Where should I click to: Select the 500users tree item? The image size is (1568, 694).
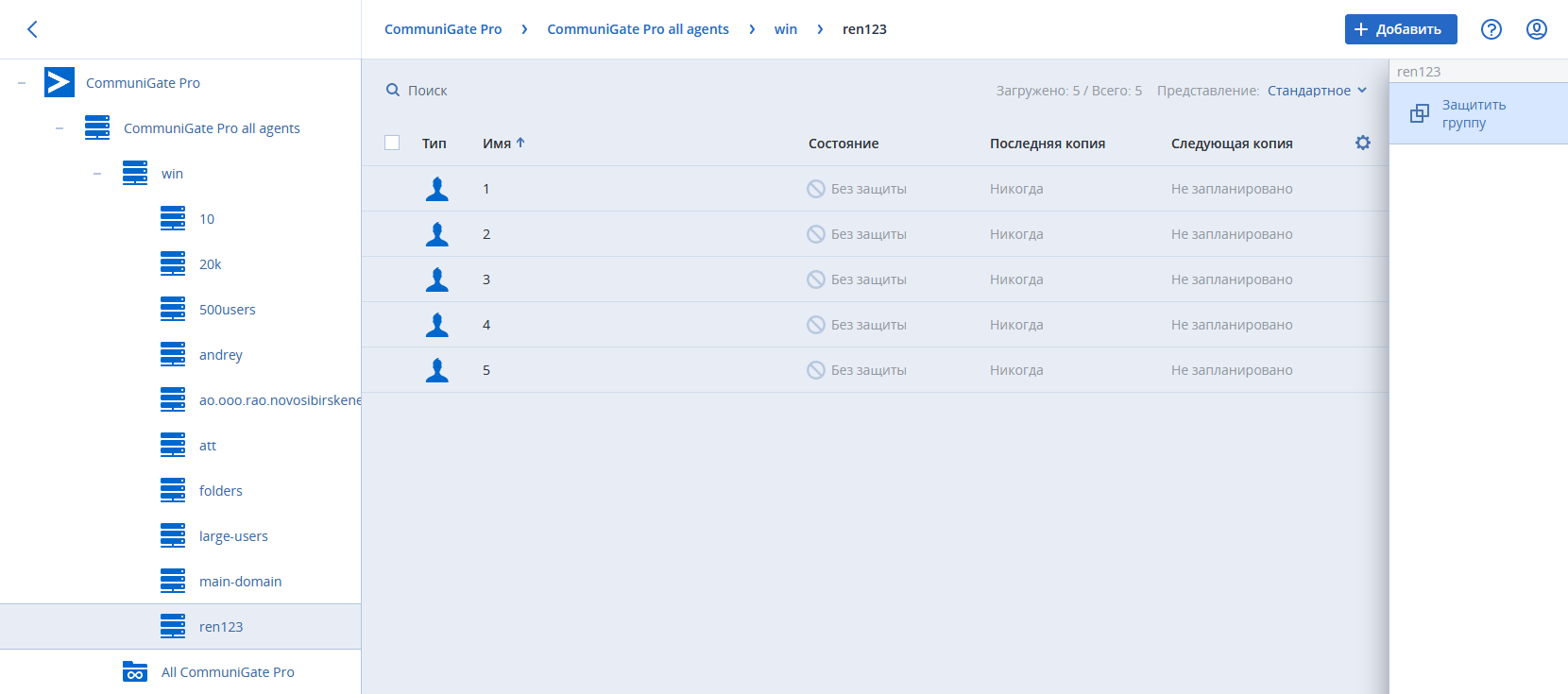227,310
